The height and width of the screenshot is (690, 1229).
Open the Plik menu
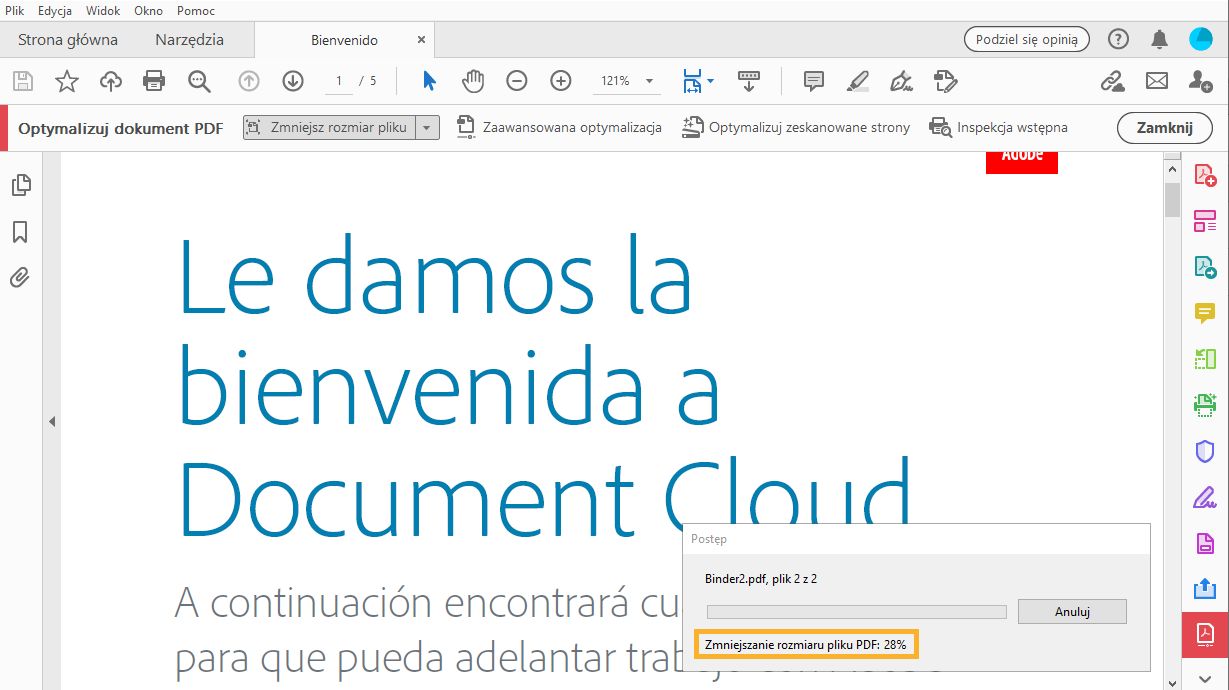pyautogui.click(x=14, y=11)
